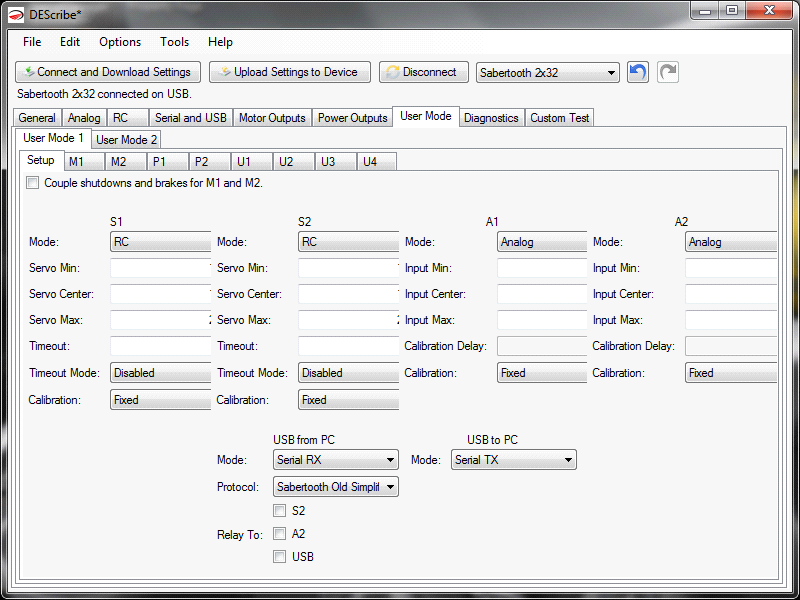Select the M1 tab
This screenshot has width=800, height=600.
coord(85,162)
